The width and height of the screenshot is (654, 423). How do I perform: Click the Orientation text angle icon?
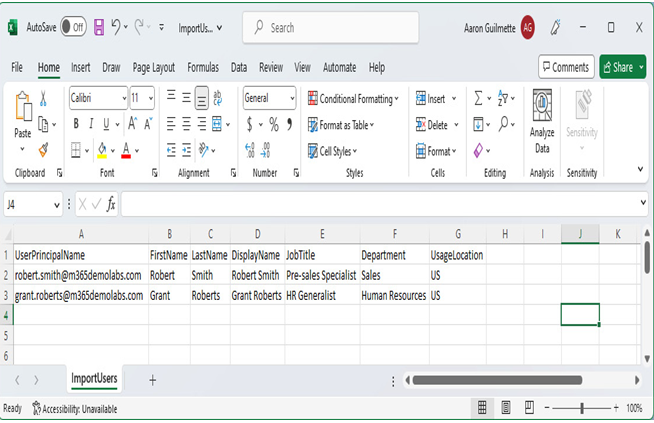coord(204,150)
